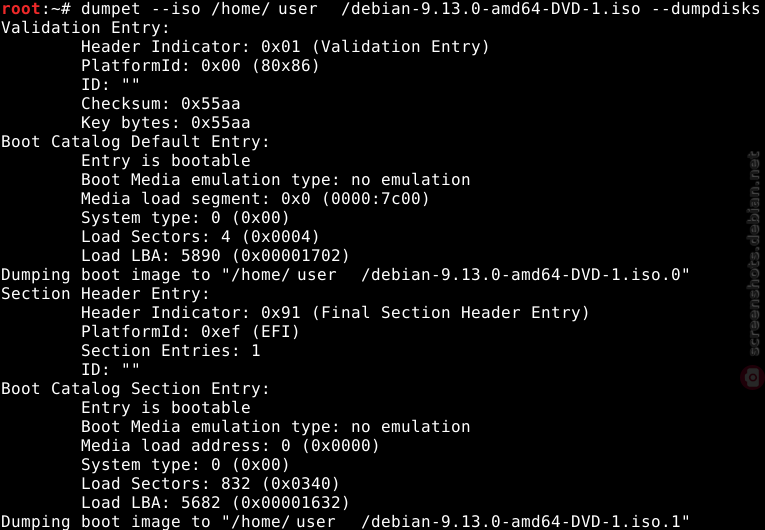Screen dimensions: 765x530
Task: Click the Checksum 0x55aa line
Action: coord(161,103)
